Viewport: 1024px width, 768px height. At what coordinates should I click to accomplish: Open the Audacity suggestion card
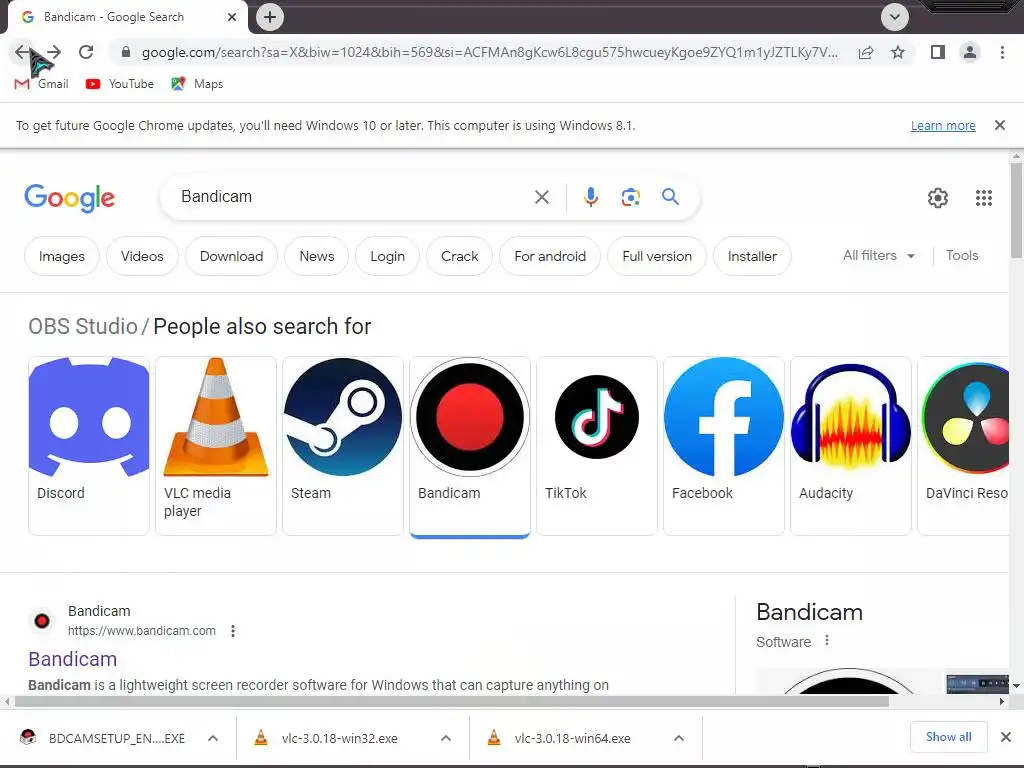(x=851, y=445)
